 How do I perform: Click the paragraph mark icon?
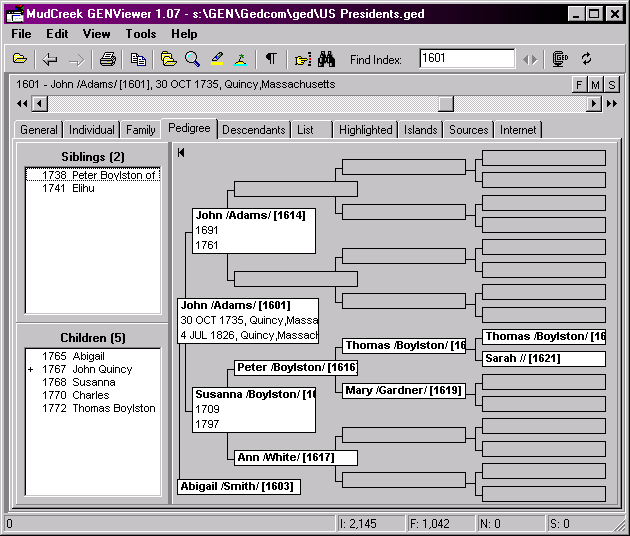[x=271, y=59]
